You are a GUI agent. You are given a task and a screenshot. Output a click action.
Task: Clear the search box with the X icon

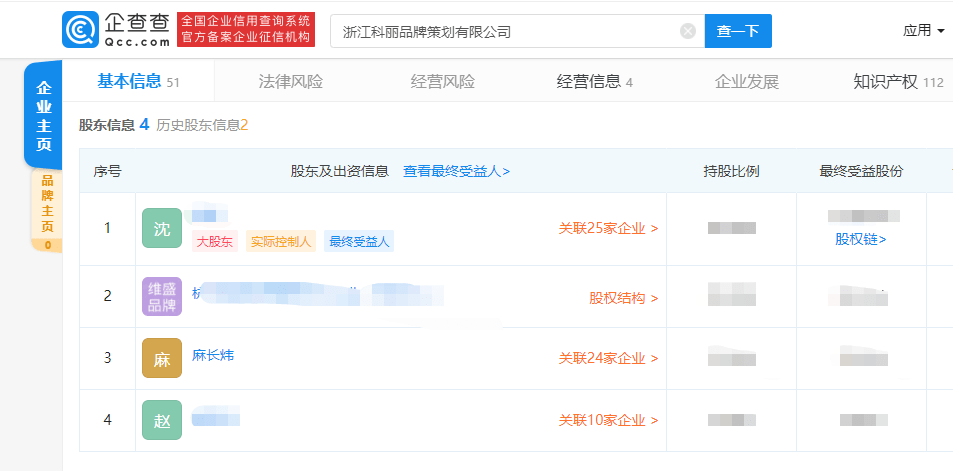click(x=687, y=31)
